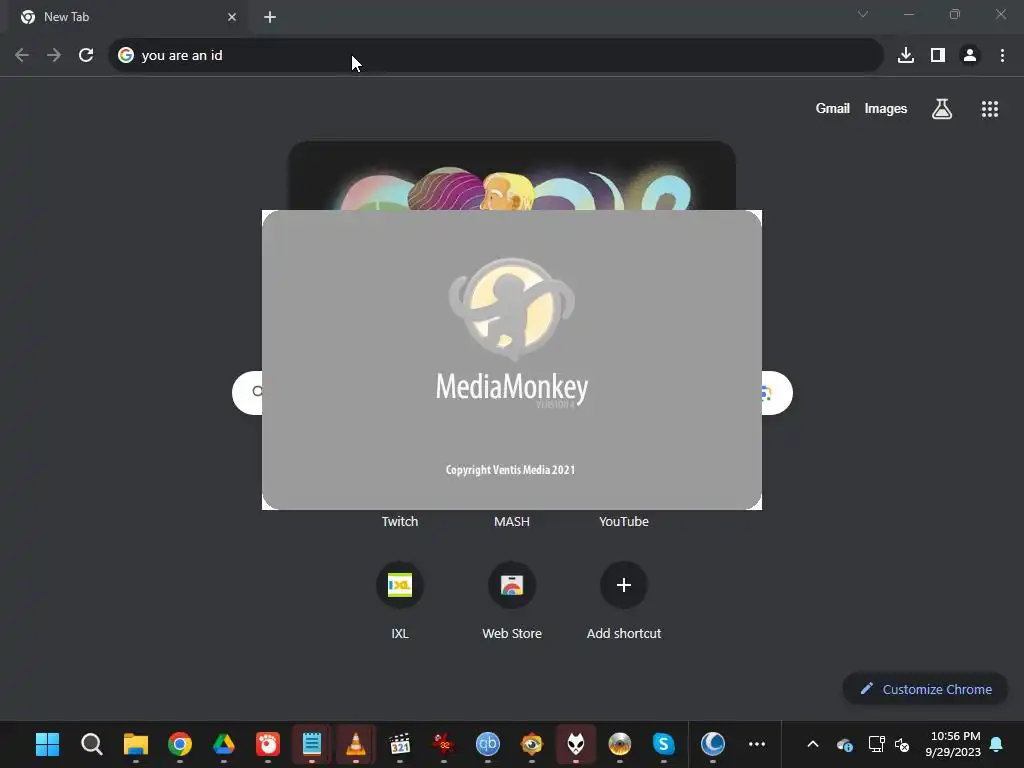Open qBittorrent from the taskbar
This screenshot has height=768, width=1024.
[x=488, y=744]
